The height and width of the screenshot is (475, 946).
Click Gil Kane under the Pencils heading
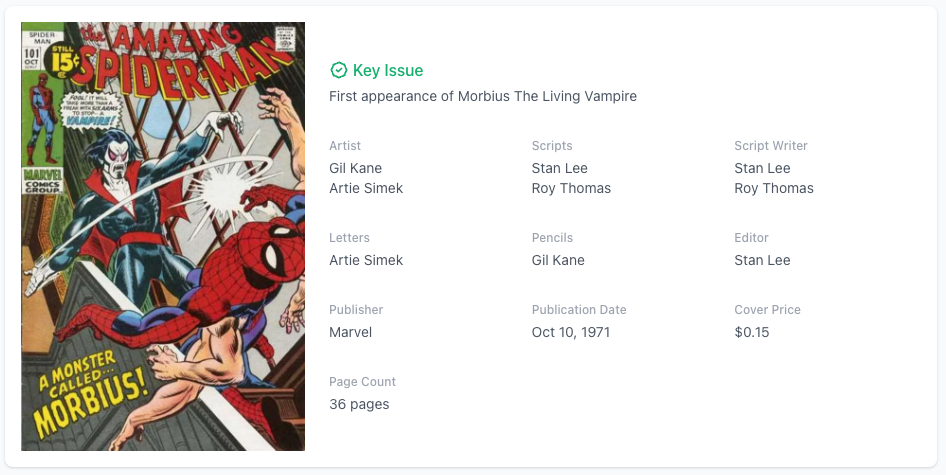click(558, 260)
